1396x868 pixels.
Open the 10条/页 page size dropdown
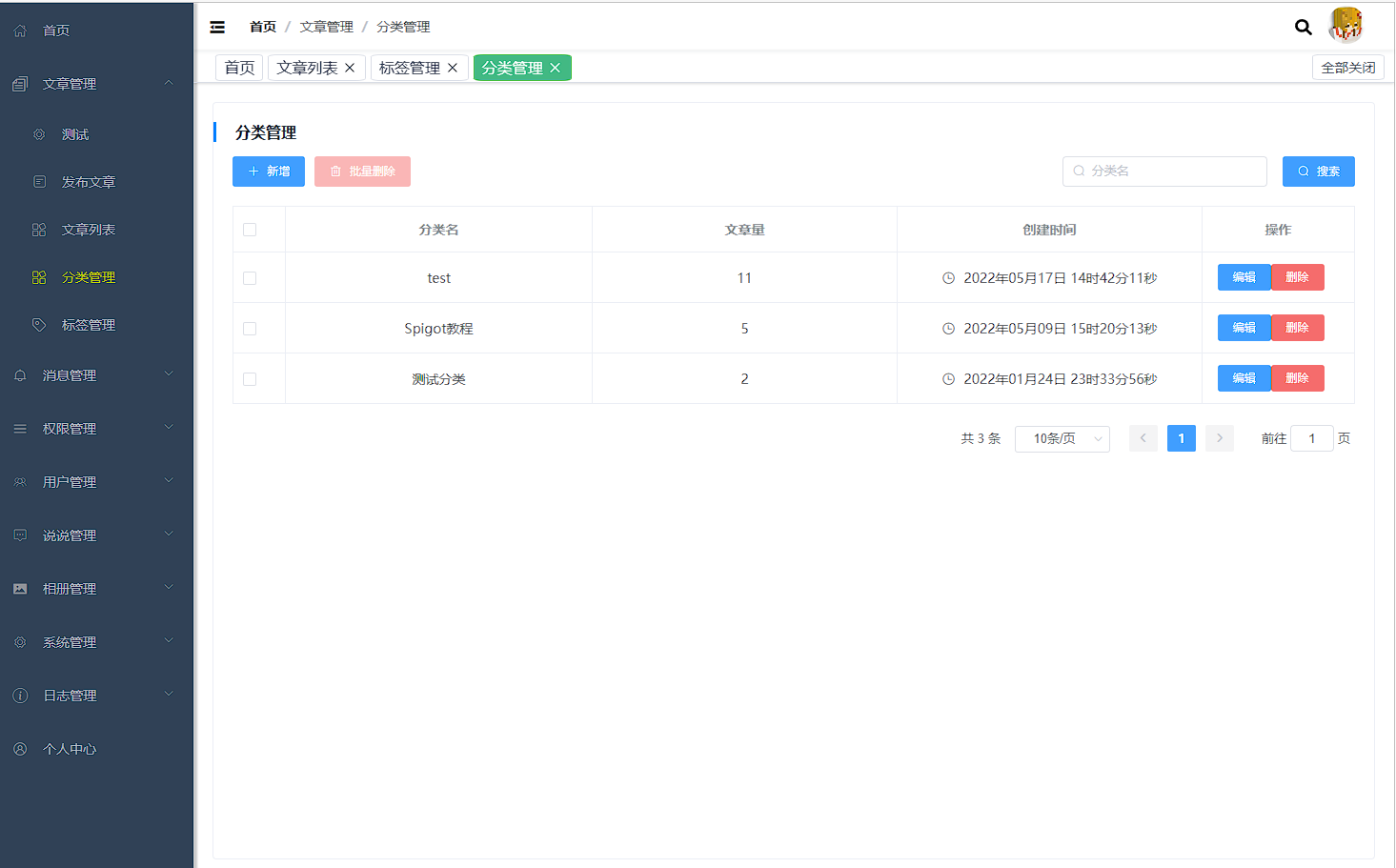coord(1062,438)
